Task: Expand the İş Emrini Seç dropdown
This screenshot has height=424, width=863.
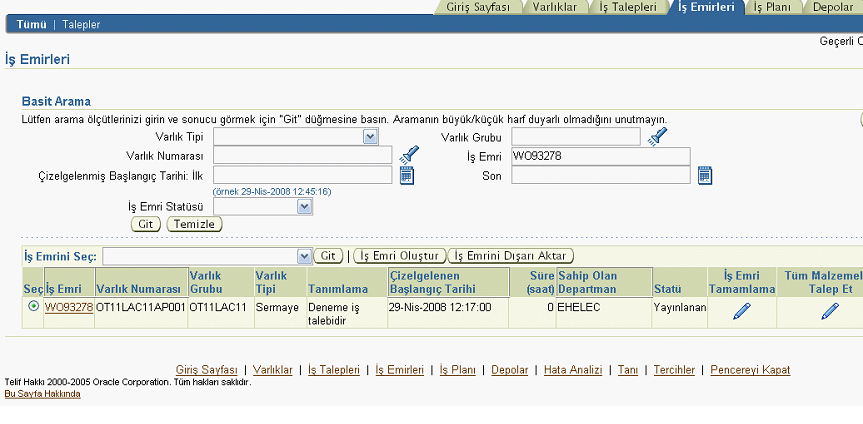Action: click(305, 256)
